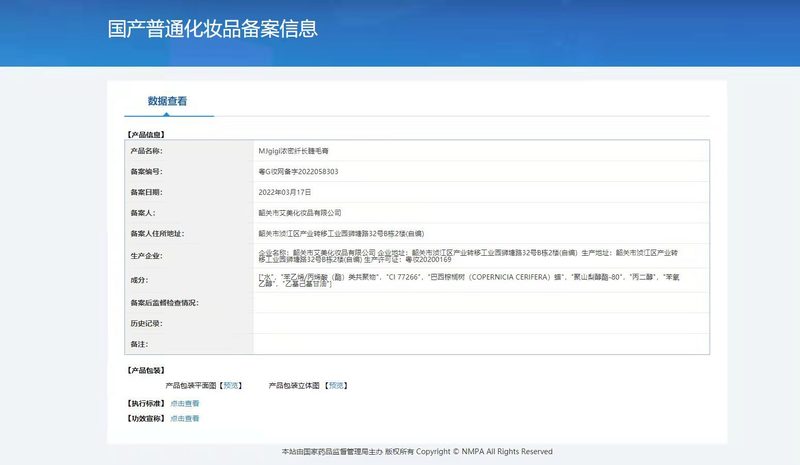Select the 生产企业 details value text

coord(468,256)
